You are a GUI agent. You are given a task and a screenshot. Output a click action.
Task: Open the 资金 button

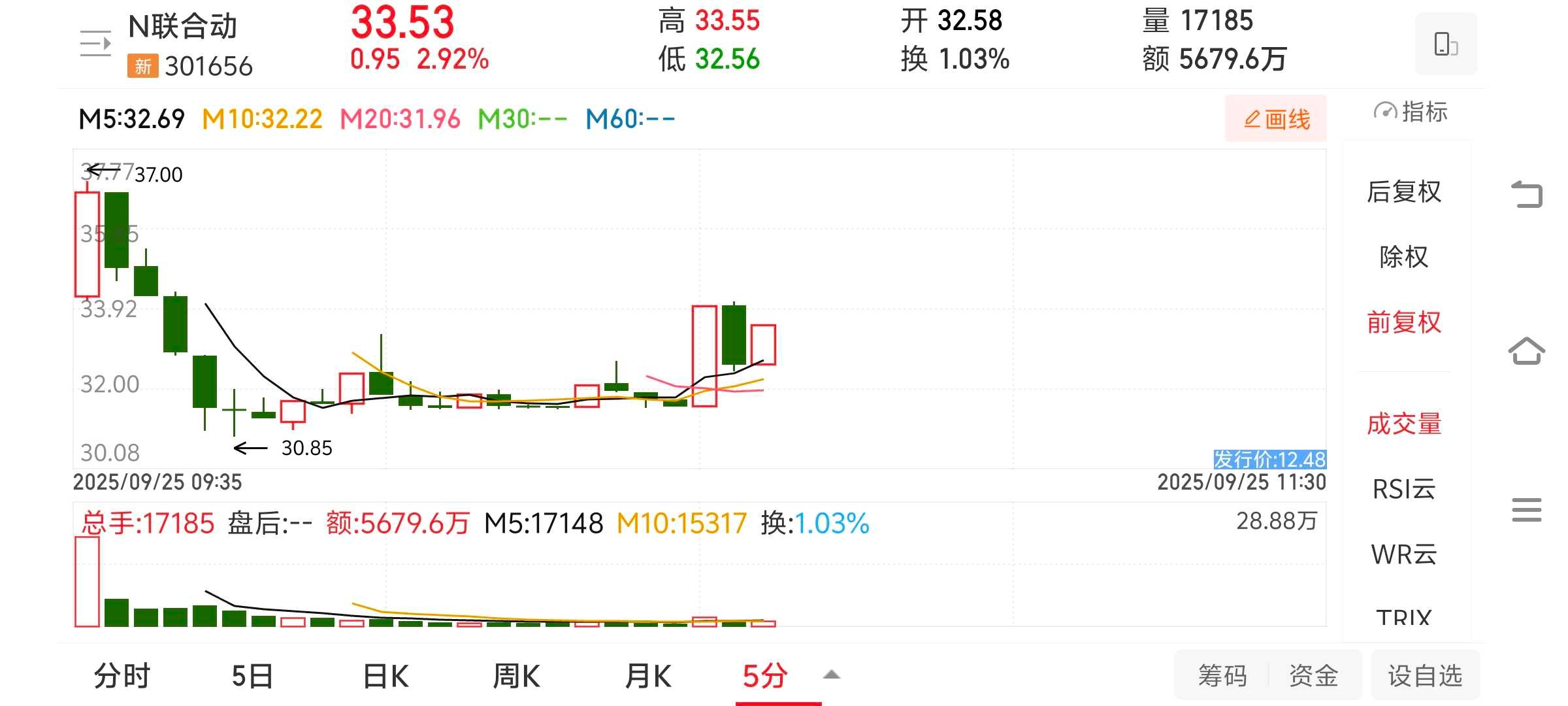coord(1314,675)
